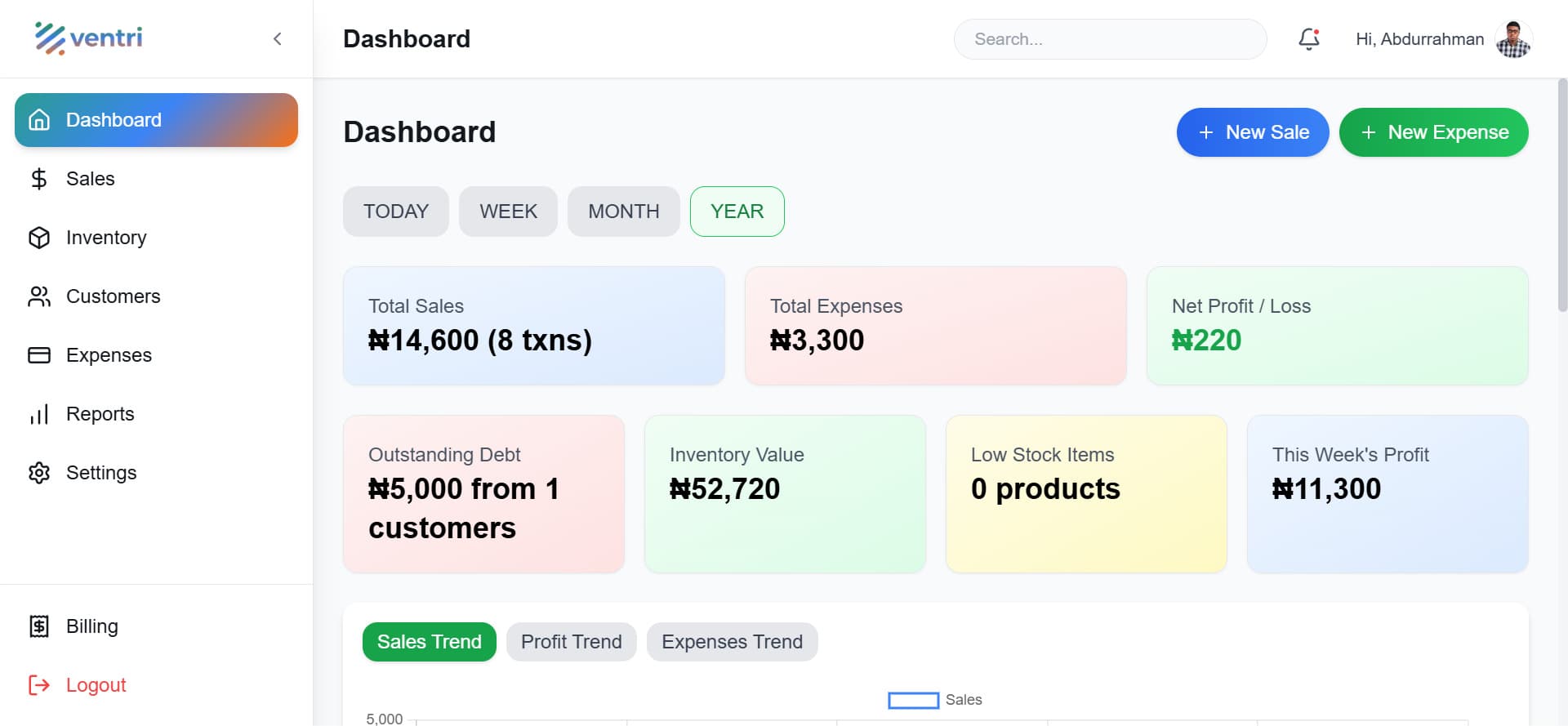Click the Sales dollar icon in sidebar
1568x726 pixels.
pyautogui.click(x=38, y=179)
